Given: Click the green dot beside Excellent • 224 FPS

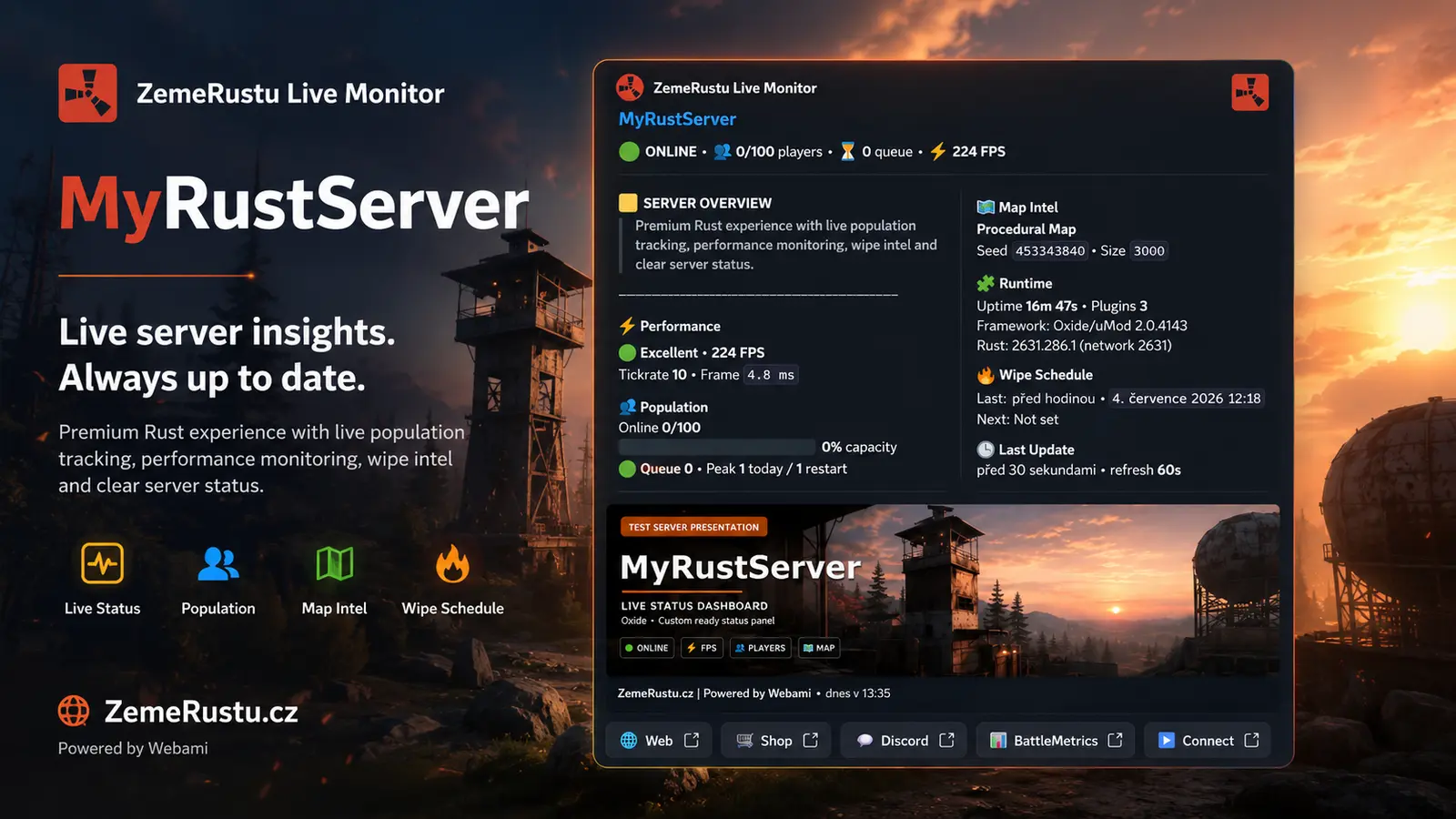Looking at the screenshot, I should point(627,352).
